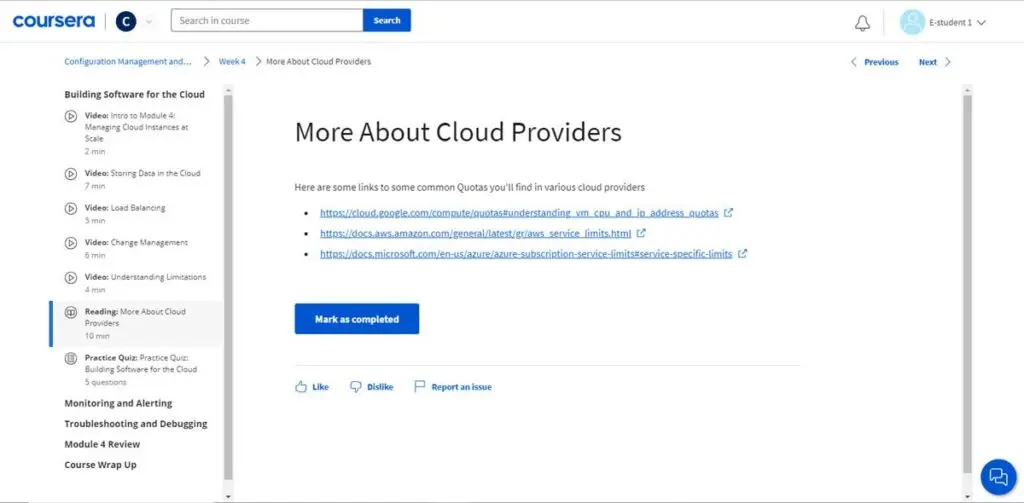Click the Like thumbs-up button
This screenshot has width=1024, height=503.
312,387
